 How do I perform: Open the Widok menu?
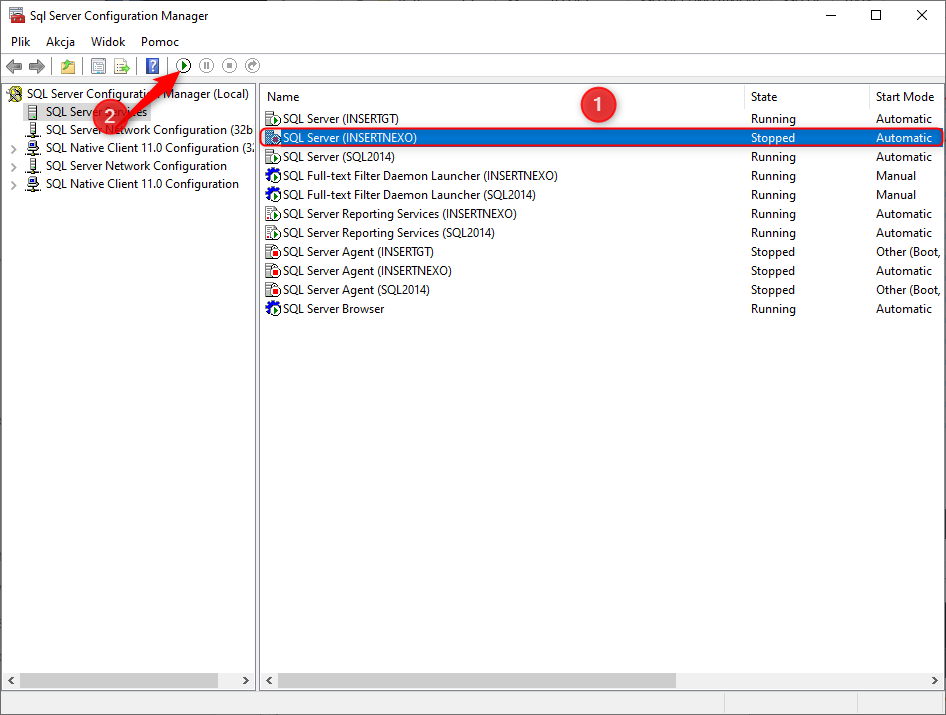click(108, 42)
